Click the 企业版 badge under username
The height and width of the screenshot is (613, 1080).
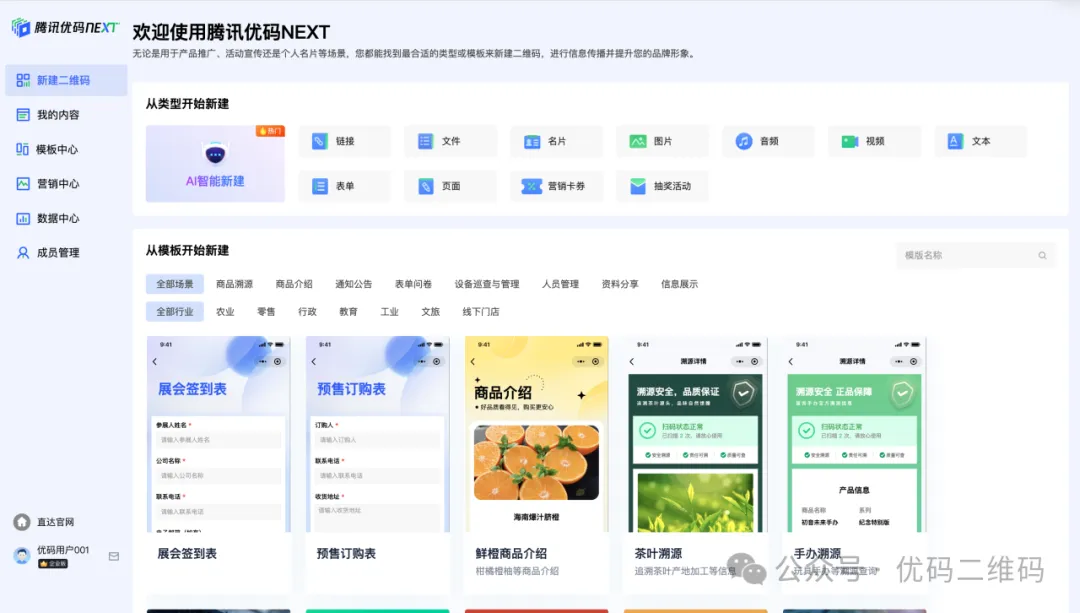[x=53, y=563]
